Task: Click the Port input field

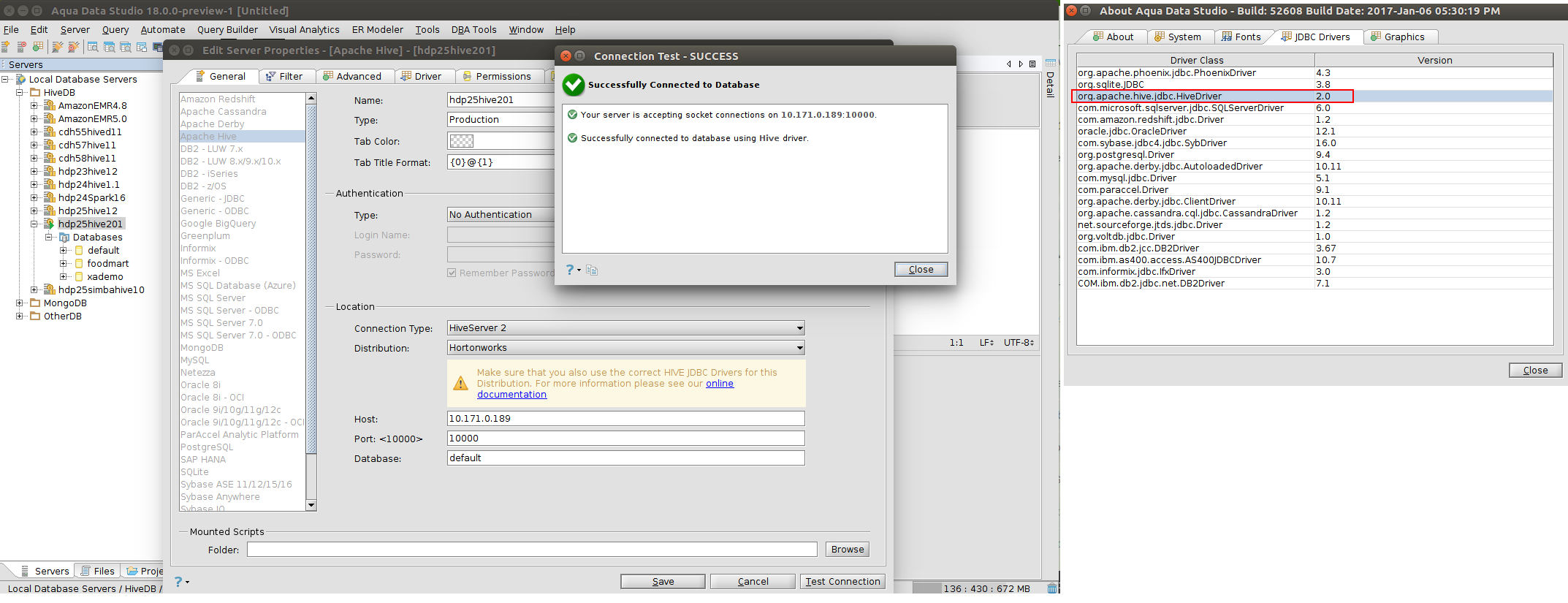Action: 625,439
